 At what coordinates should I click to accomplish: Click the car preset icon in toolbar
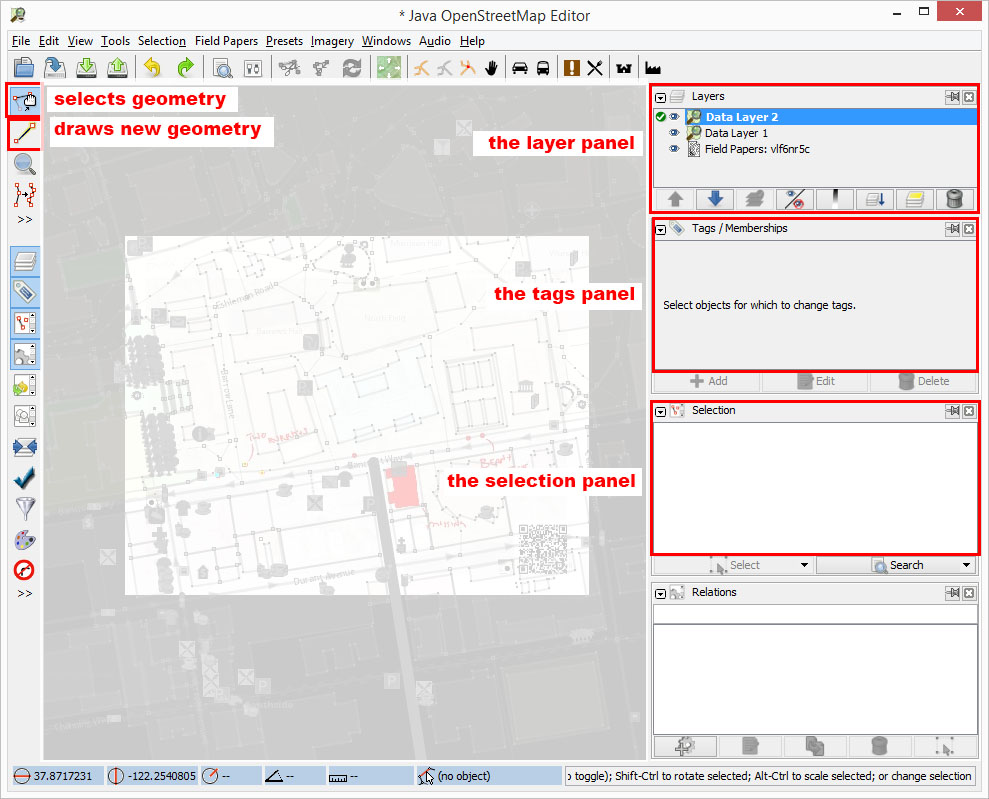tap(520, 67)
